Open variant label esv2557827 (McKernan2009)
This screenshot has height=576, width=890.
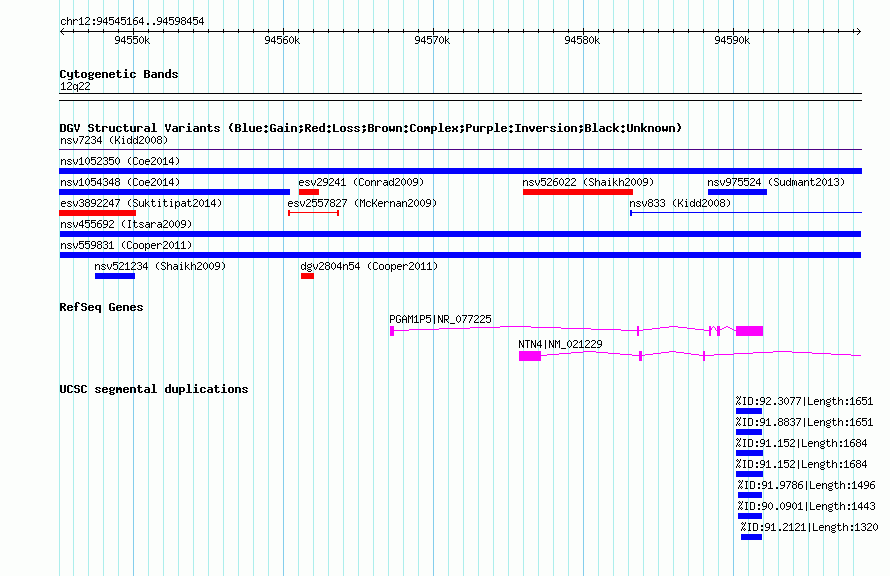(x=362, y=203)
